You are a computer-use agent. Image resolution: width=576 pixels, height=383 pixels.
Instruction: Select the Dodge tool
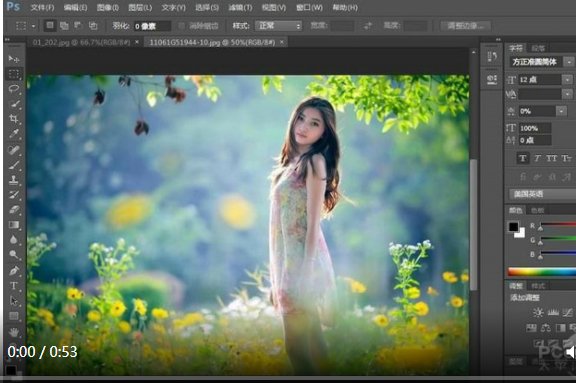[14, 254]
